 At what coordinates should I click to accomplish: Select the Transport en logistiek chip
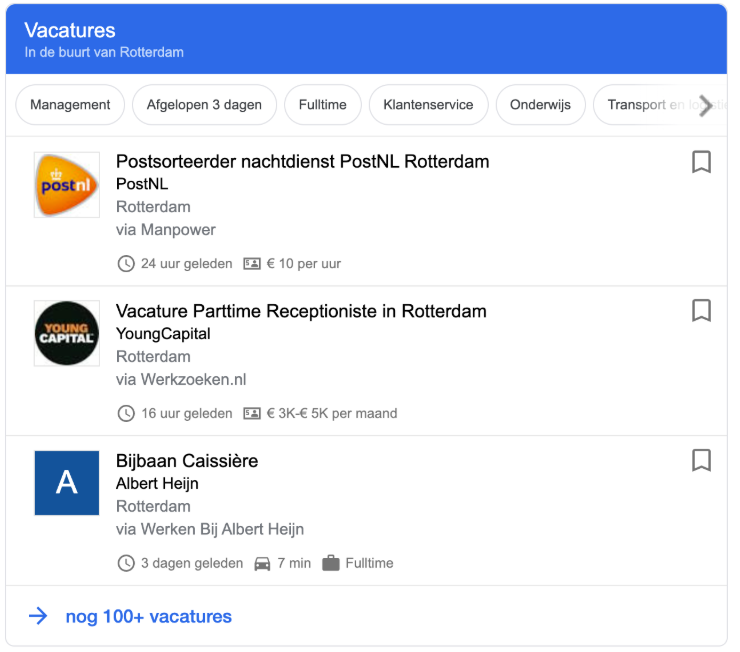[x=660, y=105]
